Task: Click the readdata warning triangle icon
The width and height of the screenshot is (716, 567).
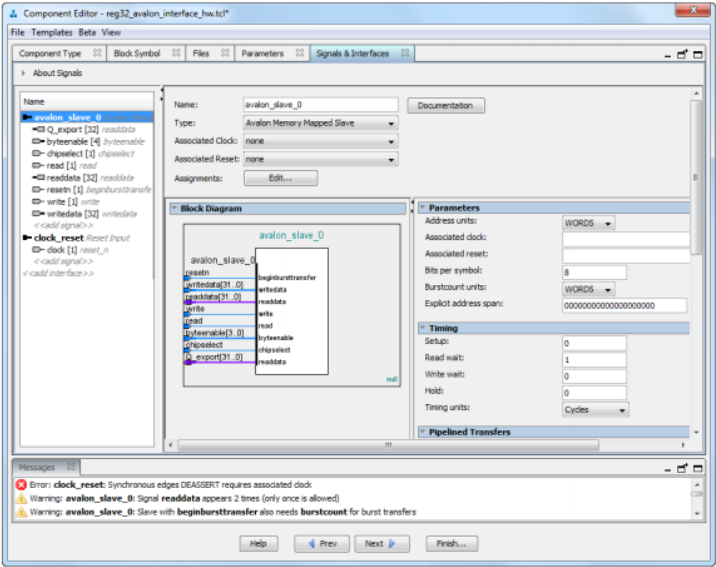Action: 21,499
